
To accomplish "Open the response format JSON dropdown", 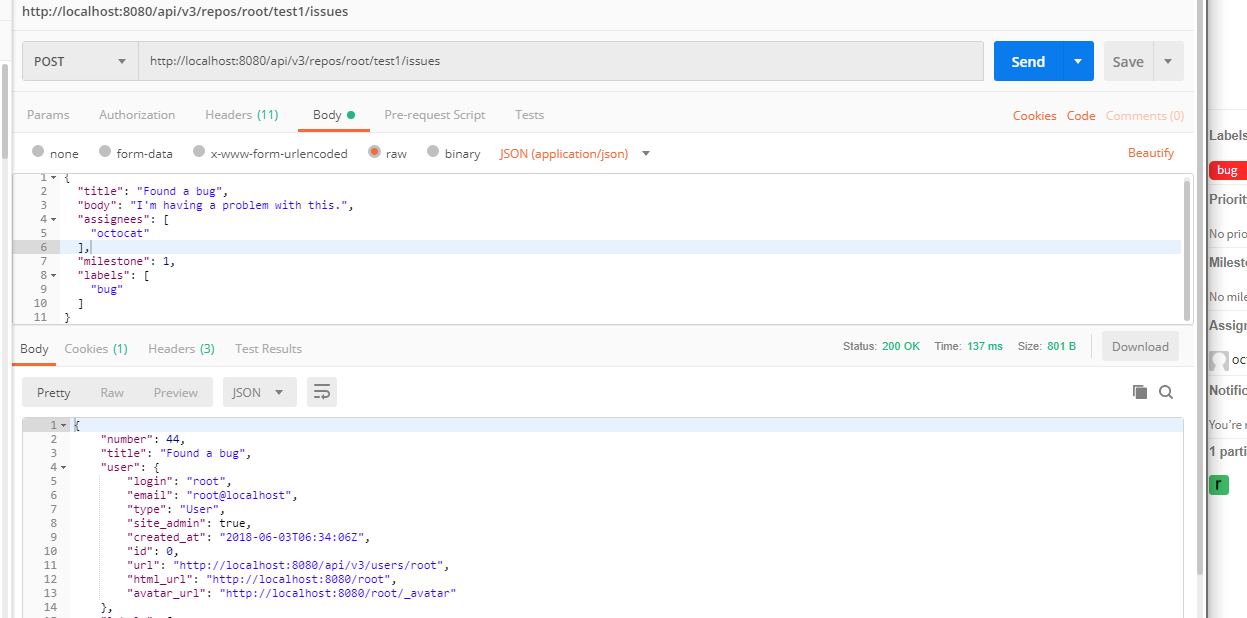I will (x=260, y=393).
